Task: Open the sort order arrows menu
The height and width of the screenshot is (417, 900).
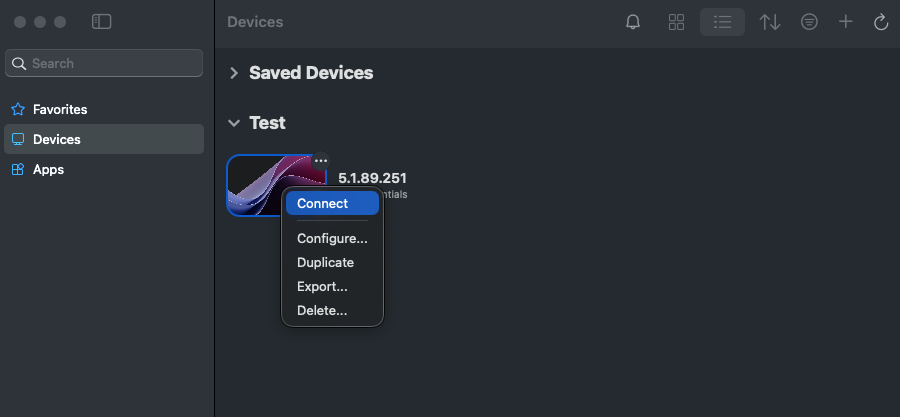Action: click(x=770, y=22)
